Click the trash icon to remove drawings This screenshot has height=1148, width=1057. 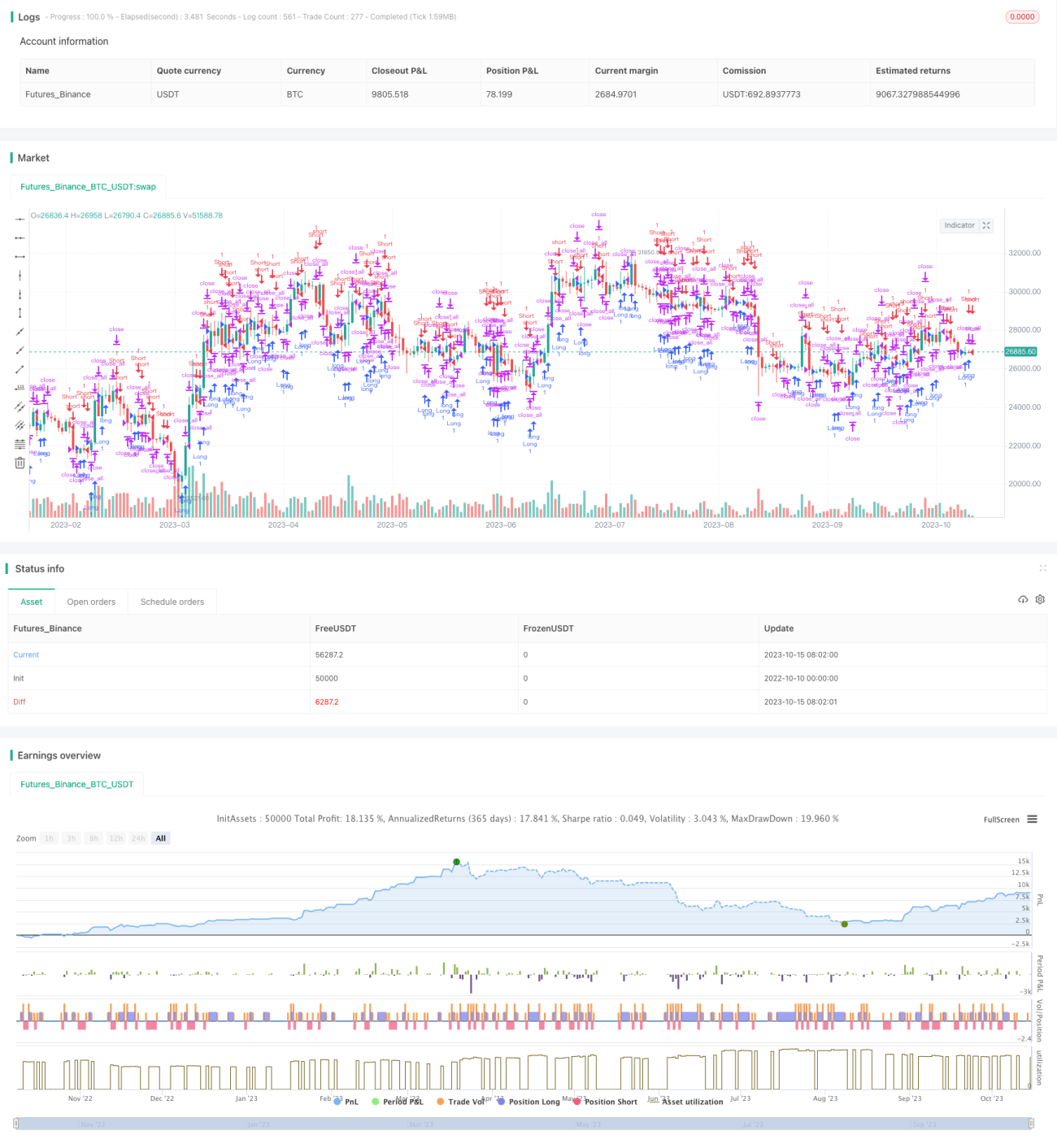tap(20, 463)
